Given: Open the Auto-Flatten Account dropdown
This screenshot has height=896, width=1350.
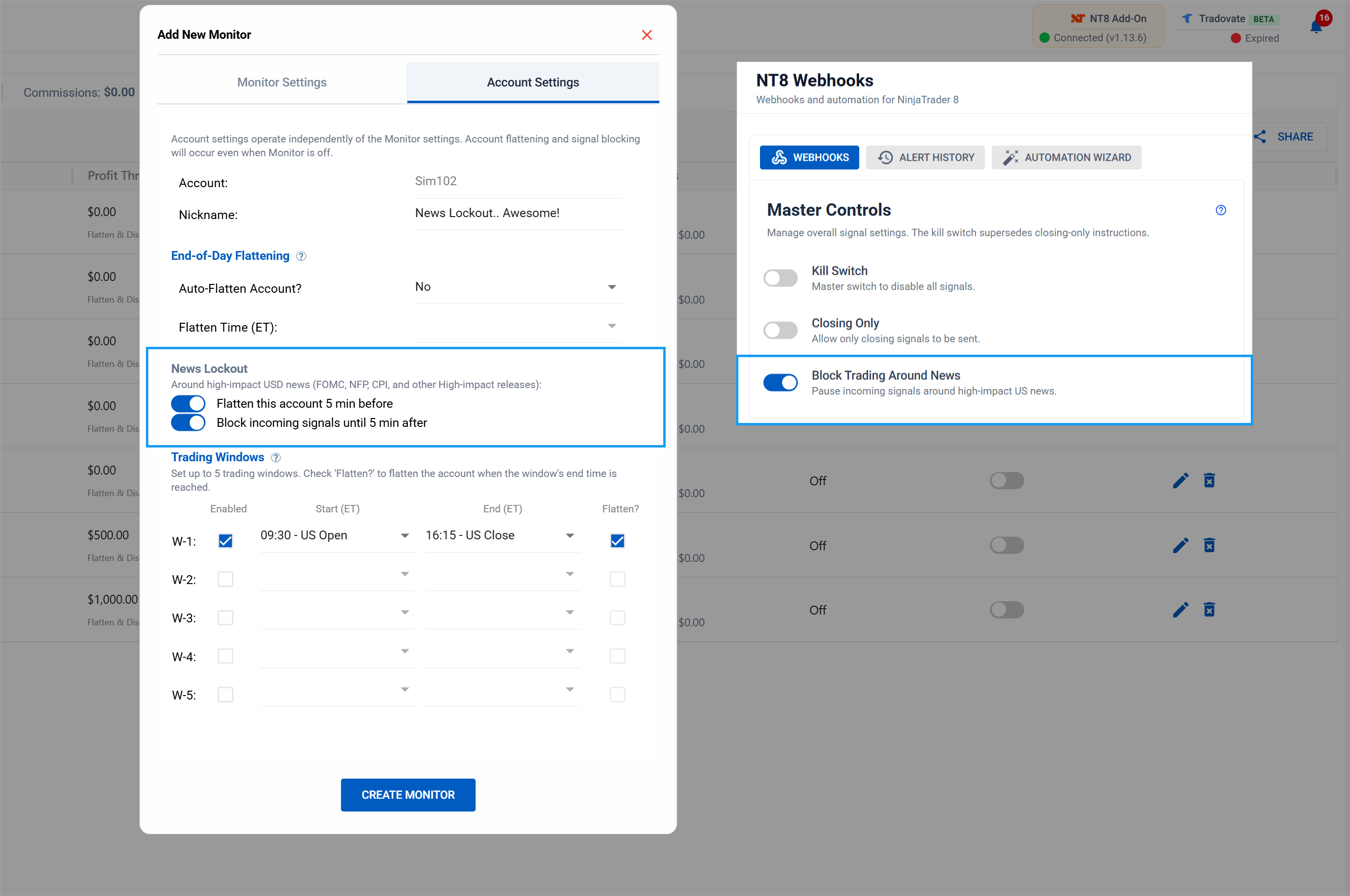Looking at the screenshot, I should pyautogui.click(x=518, y=287).
